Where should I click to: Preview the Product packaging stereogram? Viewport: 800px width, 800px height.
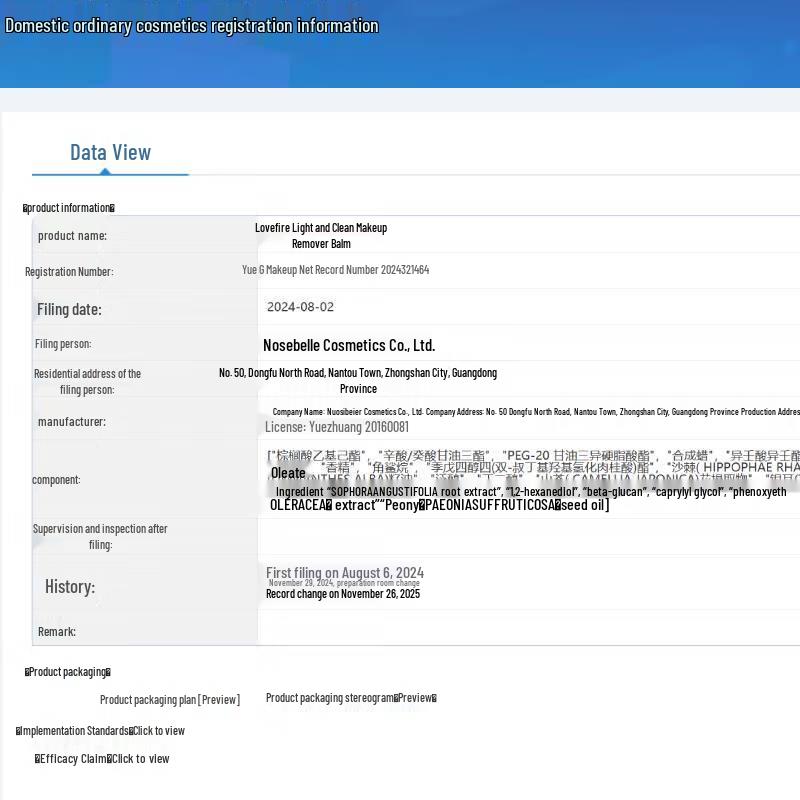pyautogui.click(x=351, y=698)
